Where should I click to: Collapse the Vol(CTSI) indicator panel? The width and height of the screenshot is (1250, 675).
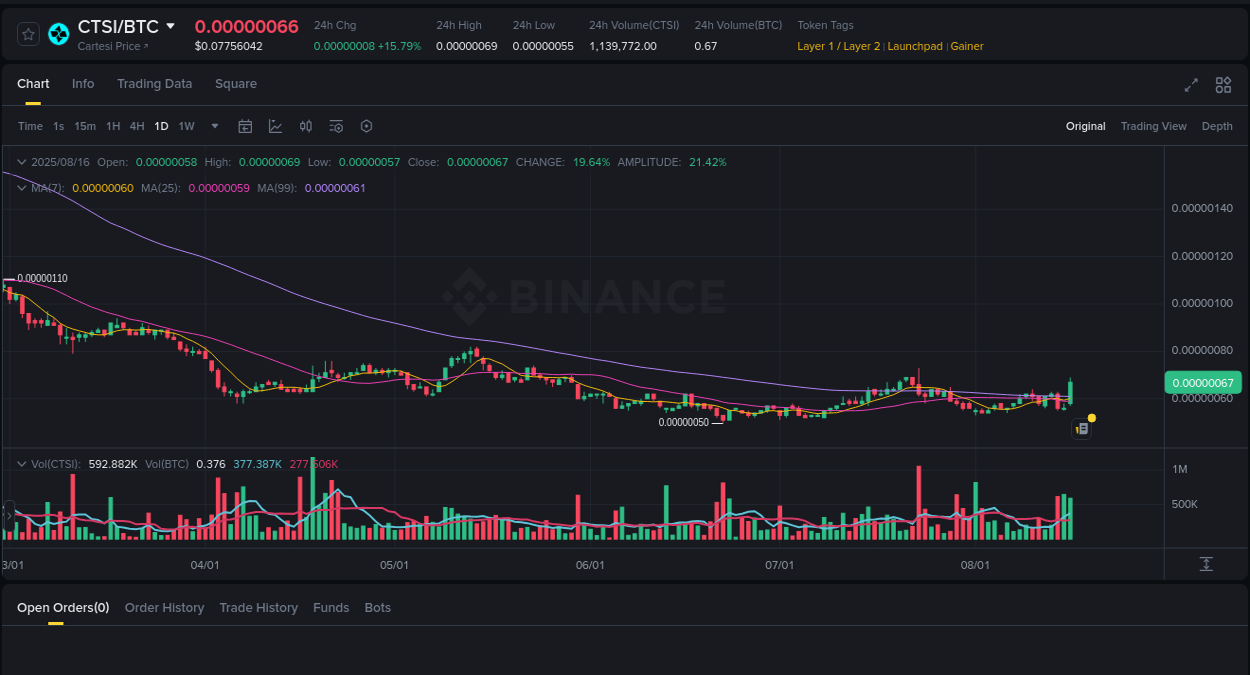pyautogui.click(x=22, y=463)
